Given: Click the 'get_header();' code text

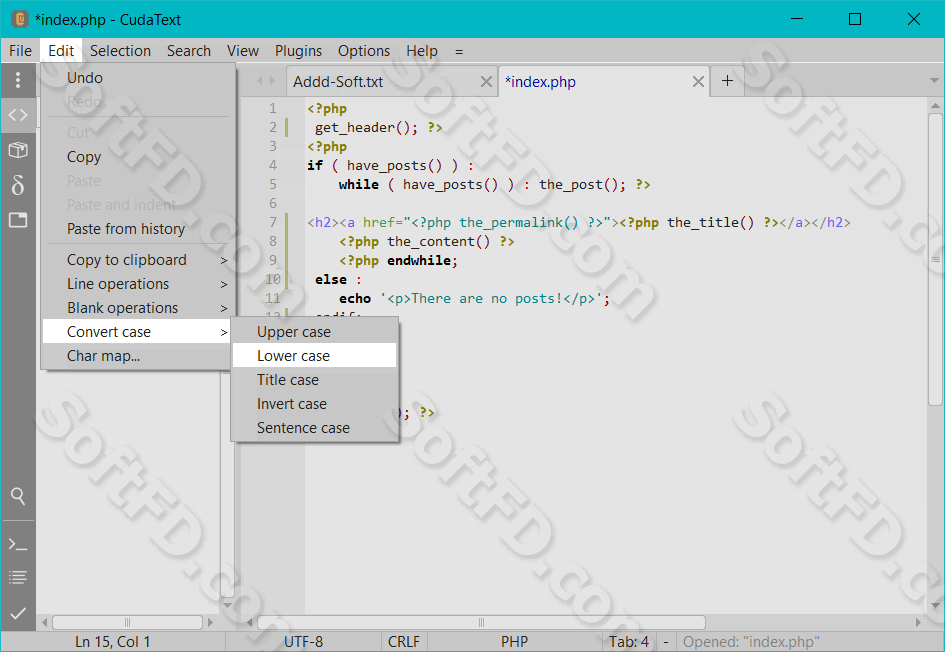Looking at the screenshot, I should pyautogui.click(x=366, y=128).
